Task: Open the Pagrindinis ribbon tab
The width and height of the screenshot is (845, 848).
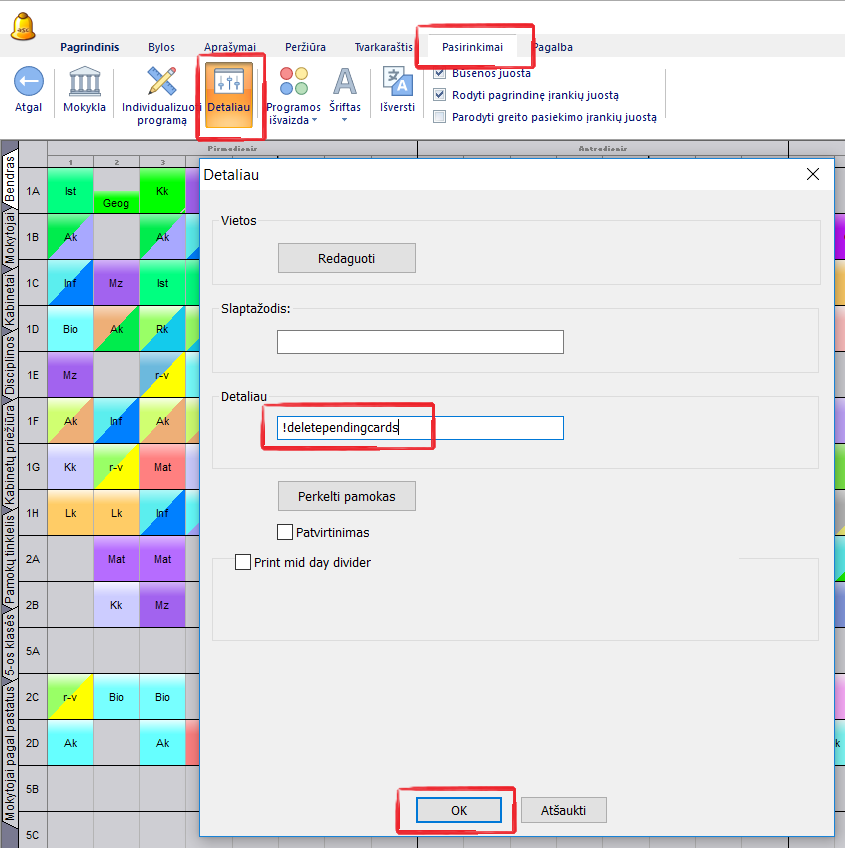Action: (x=89, y=47)
